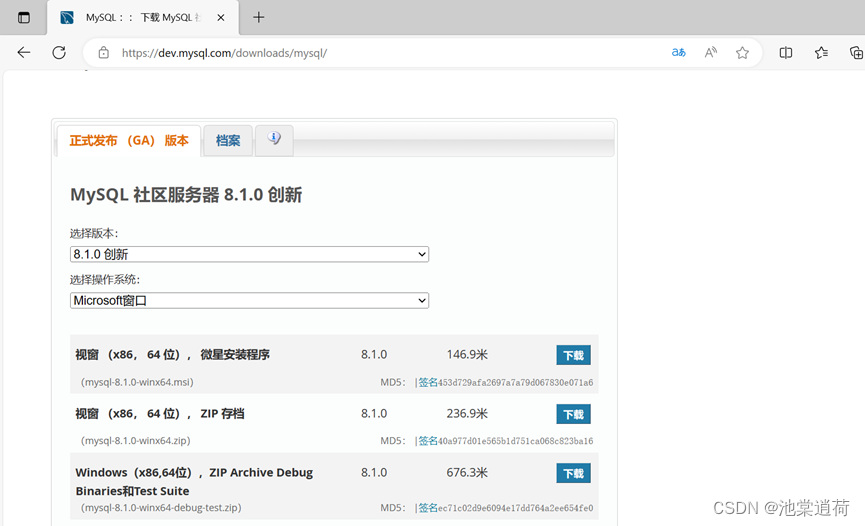865x526 pixels.
Task: Open the information icon tab
Action: coord(274,139)
